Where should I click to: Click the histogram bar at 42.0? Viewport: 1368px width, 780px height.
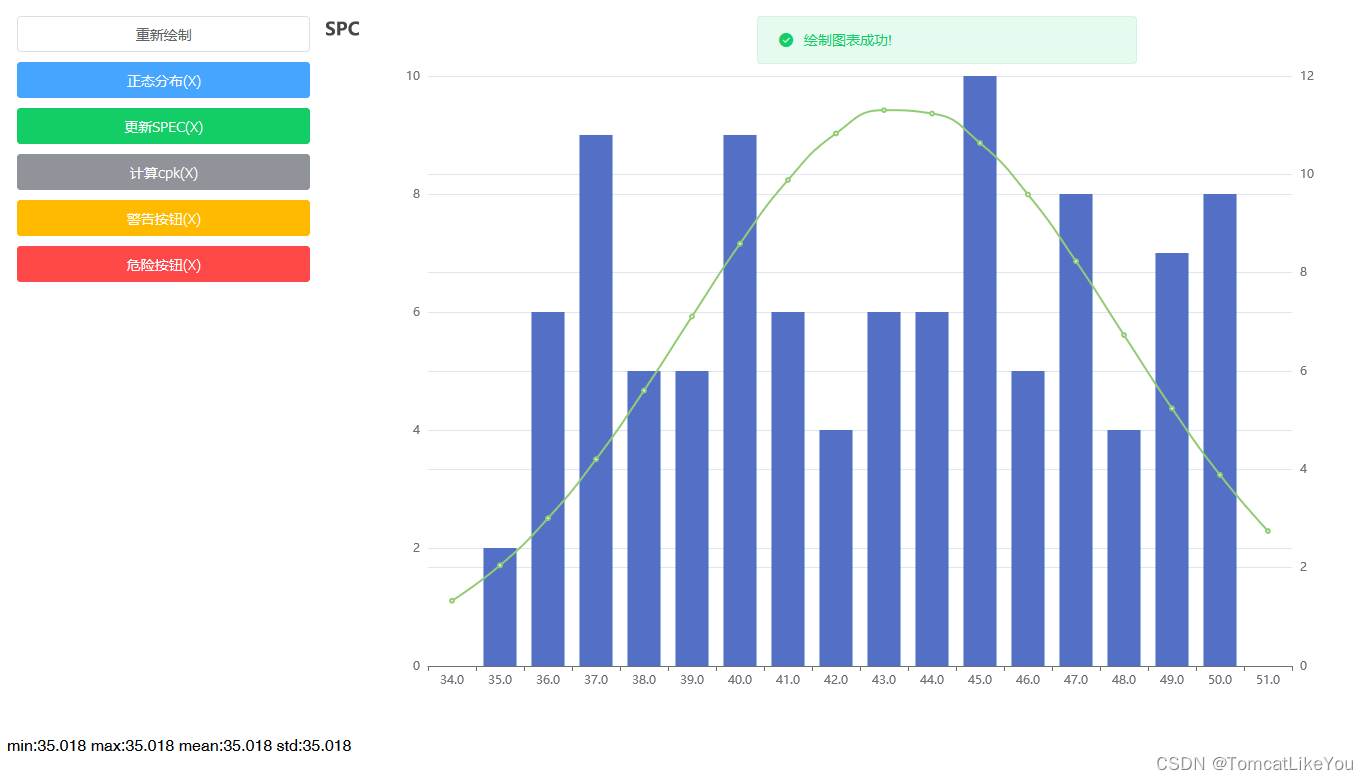click(836, 548)
